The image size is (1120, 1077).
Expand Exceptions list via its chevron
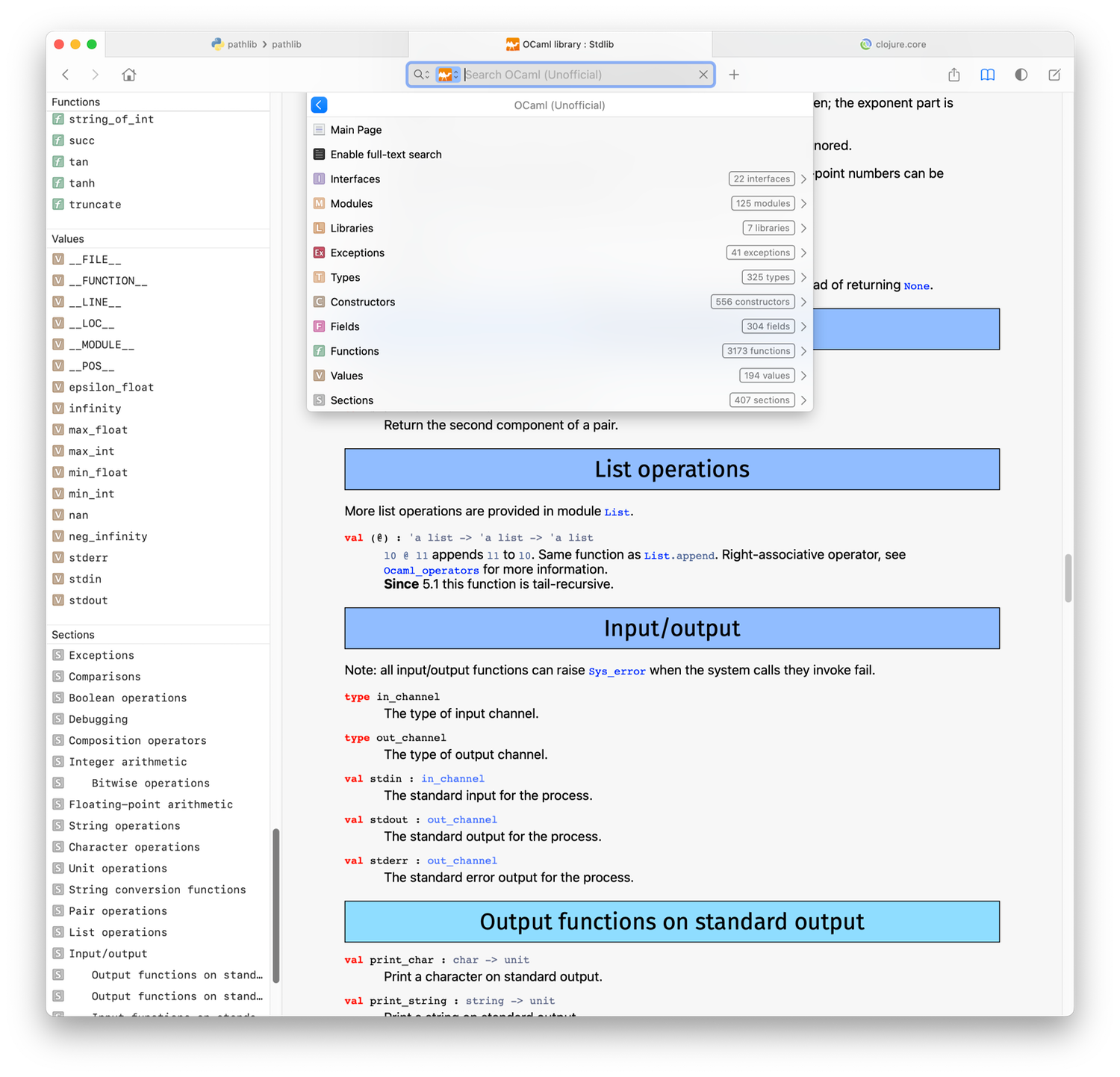pos(803,253)
